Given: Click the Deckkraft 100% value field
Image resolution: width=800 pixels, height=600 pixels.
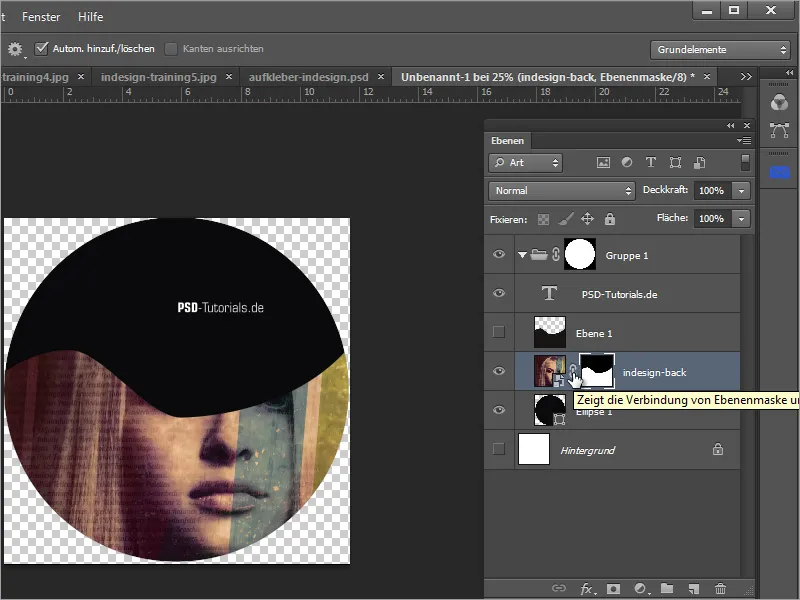Looking at the screenshot, I should pyautogui.click(x=712, y=191).
